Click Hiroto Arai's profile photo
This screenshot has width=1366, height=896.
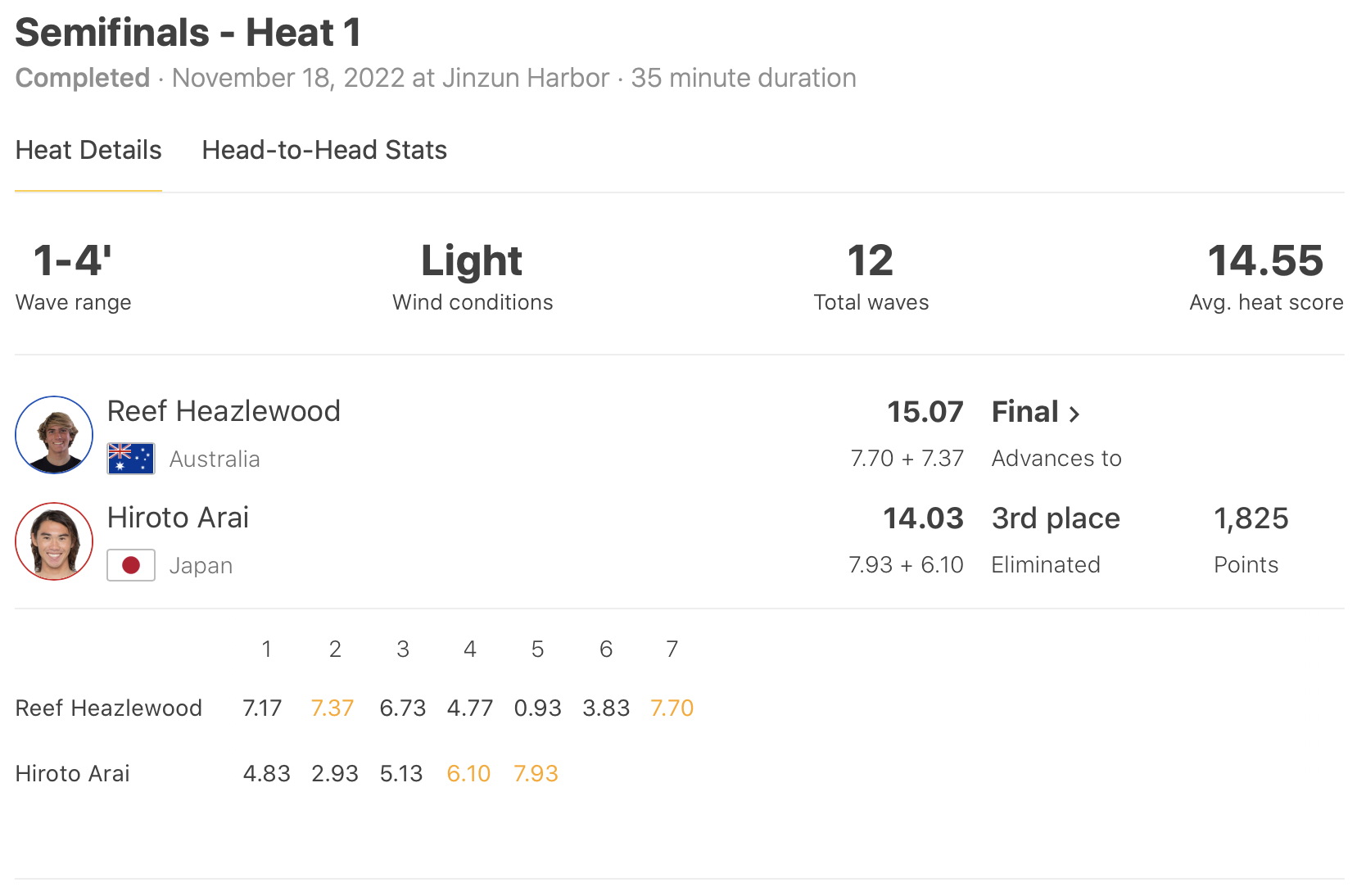(x=54, y=541)
